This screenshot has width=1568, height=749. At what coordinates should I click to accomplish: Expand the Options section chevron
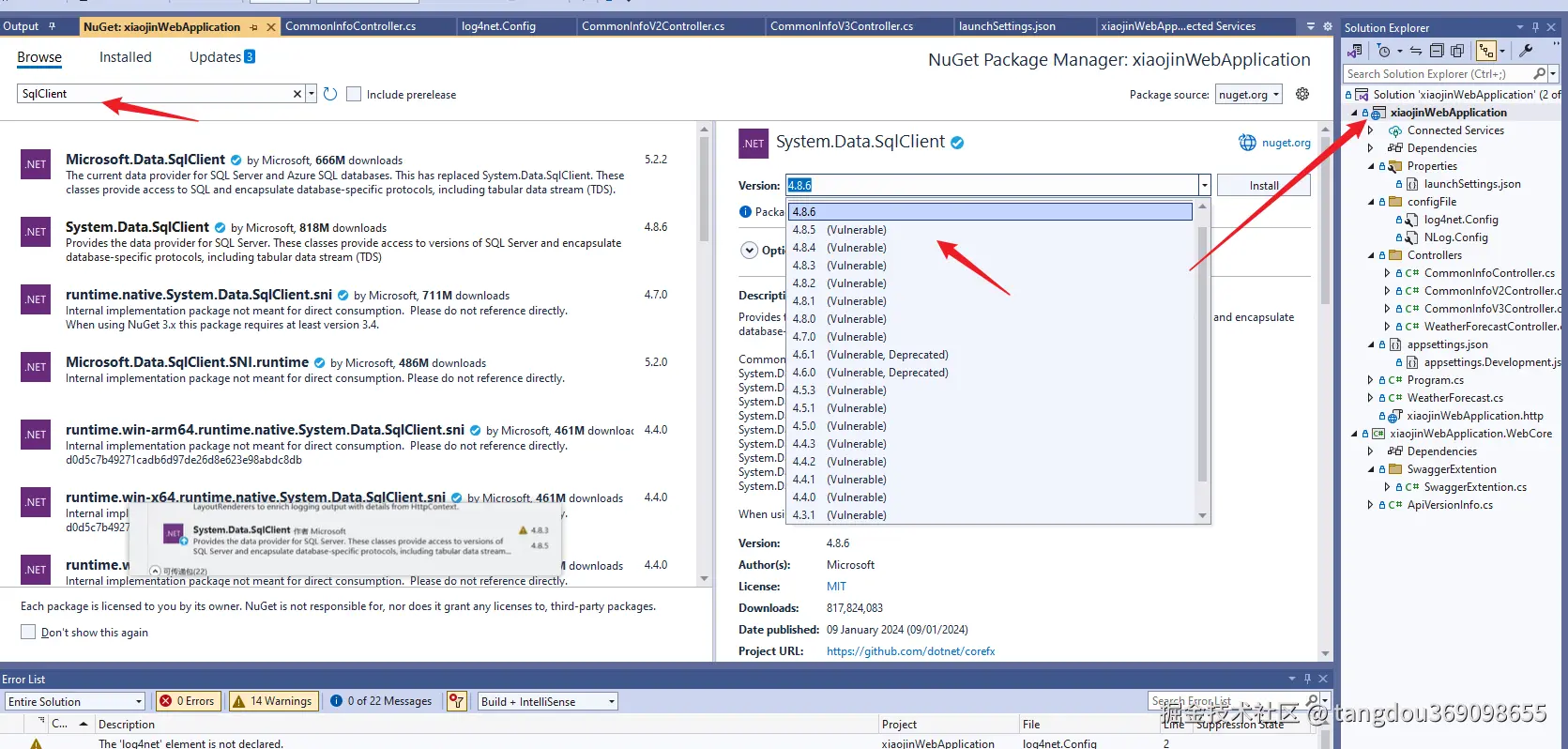point(749,251)
